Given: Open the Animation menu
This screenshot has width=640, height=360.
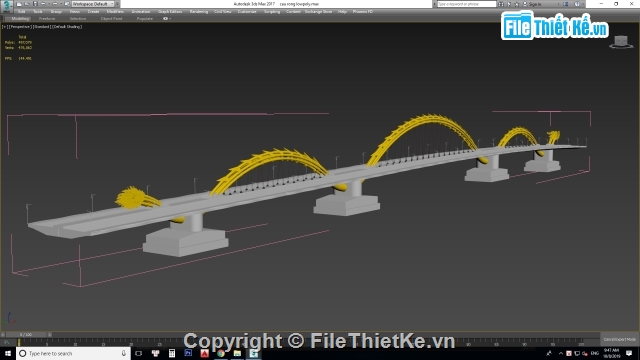Looking at the screenshot, I should 141,12.
